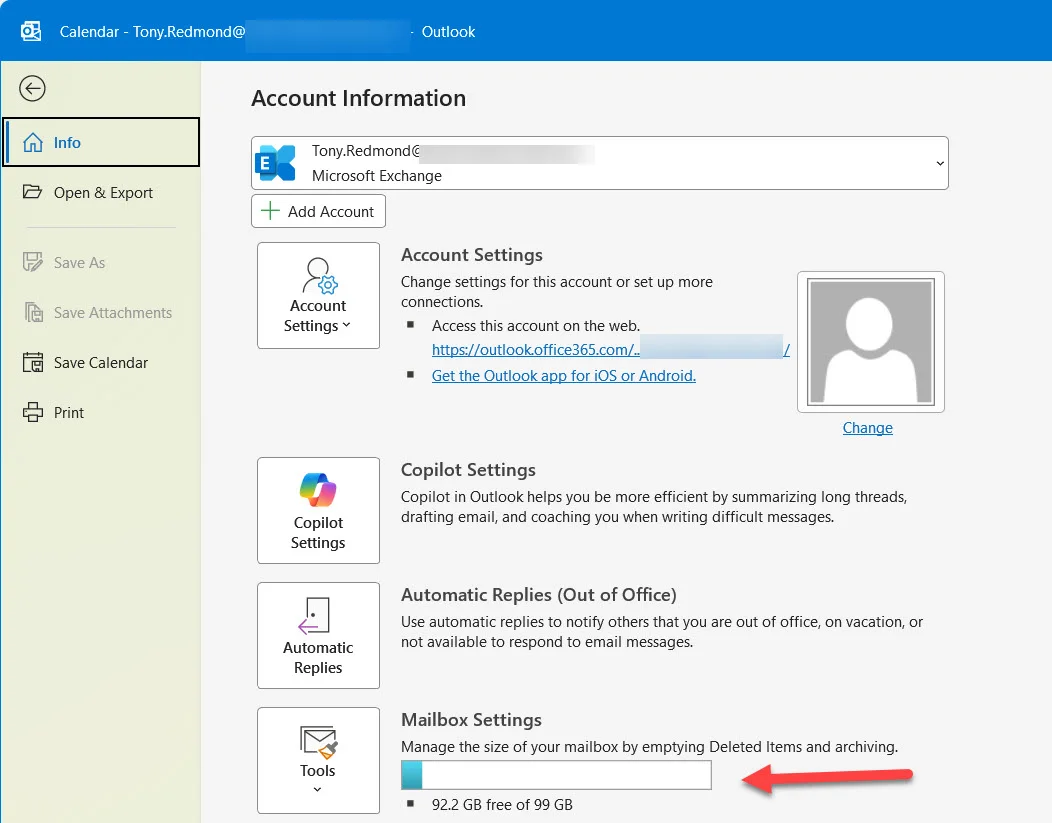Click the green plus icon of Add Account
The width and height of the screenshot is (1052, 823).
(x=270, y=211)
